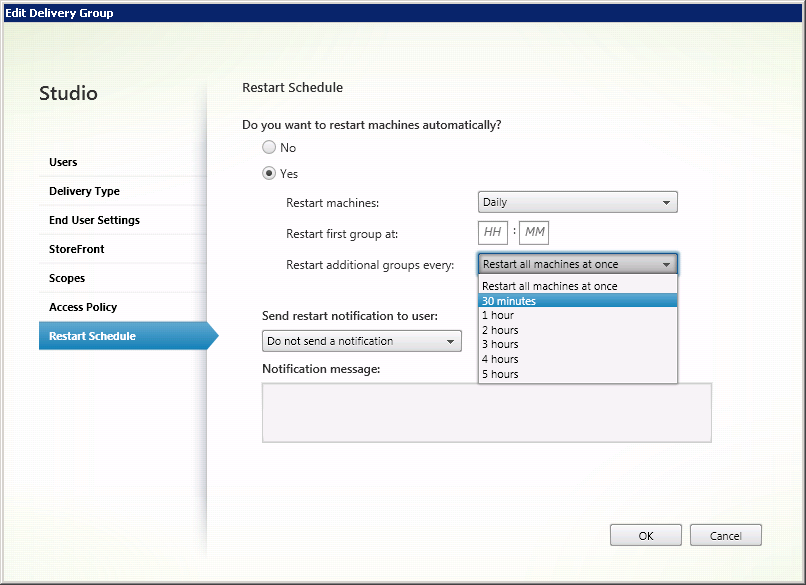The width and height of the screenshot is (806, 585).
Task: Choose the 5 hours option
Action: tap(577, 374)
